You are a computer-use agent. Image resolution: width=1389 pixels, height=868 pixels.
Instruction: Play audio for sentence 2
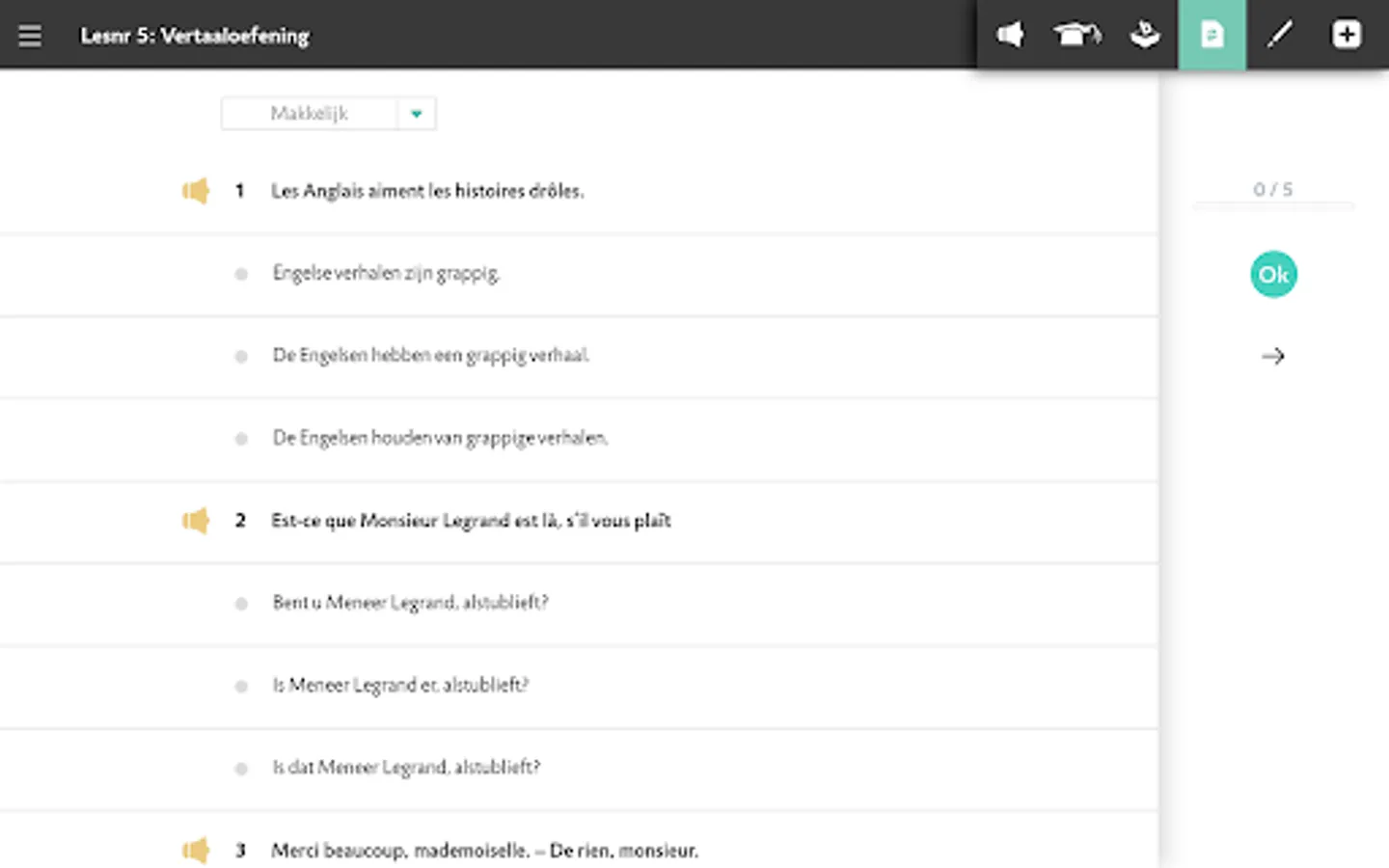196,521
